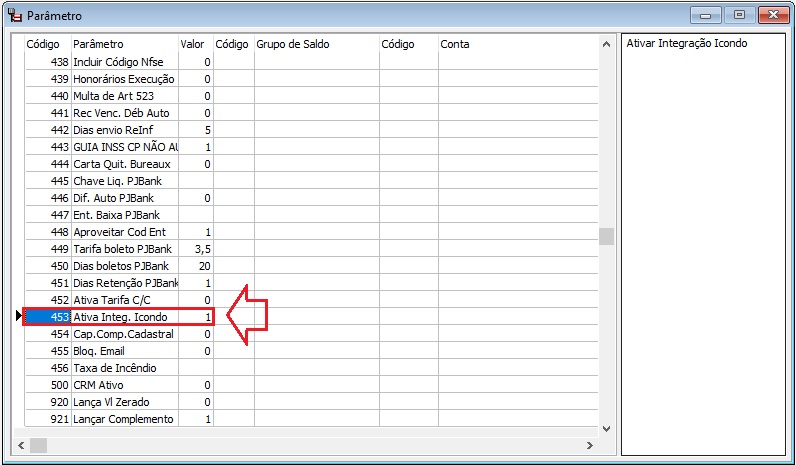Viewport: 796px width, 465px height.
Task: Maximize the Parâmetro window
Action: [x=739, y=15]
